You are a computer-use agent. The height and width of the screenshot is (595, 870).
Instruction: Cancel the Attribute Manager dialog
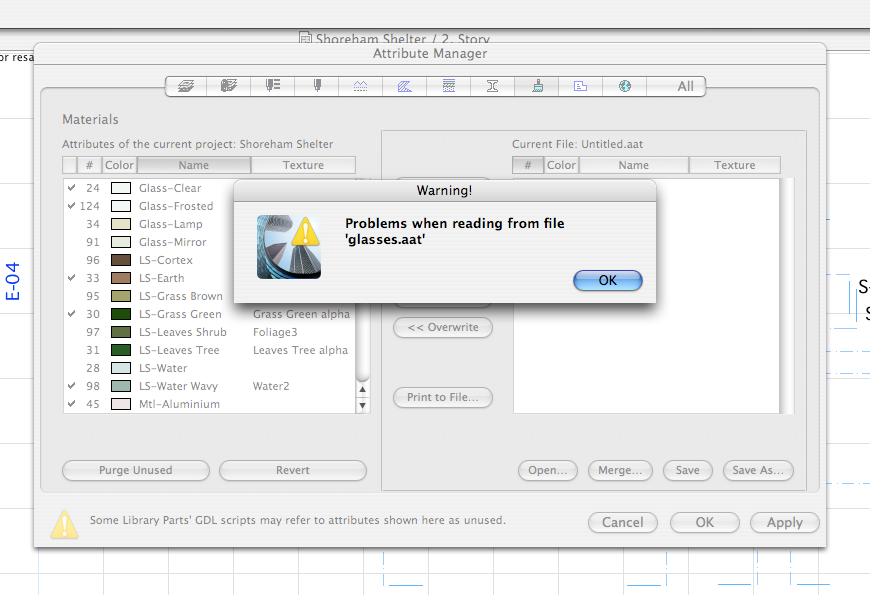click(x=623, y=522)
